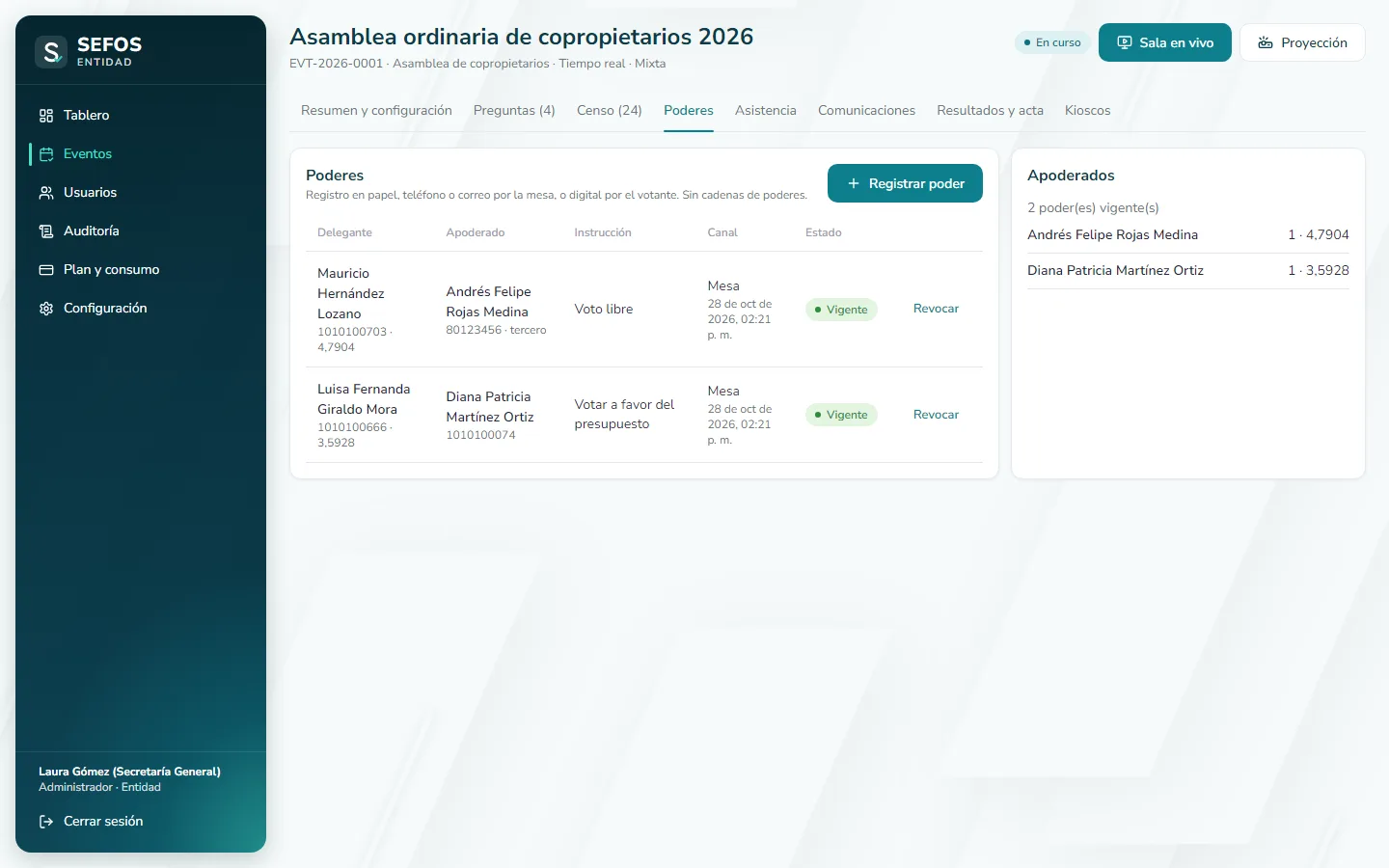This screenshot has width=1389, height=868.
Task: Click the value 1 · 4,7904
Action: coord(1319,235)
